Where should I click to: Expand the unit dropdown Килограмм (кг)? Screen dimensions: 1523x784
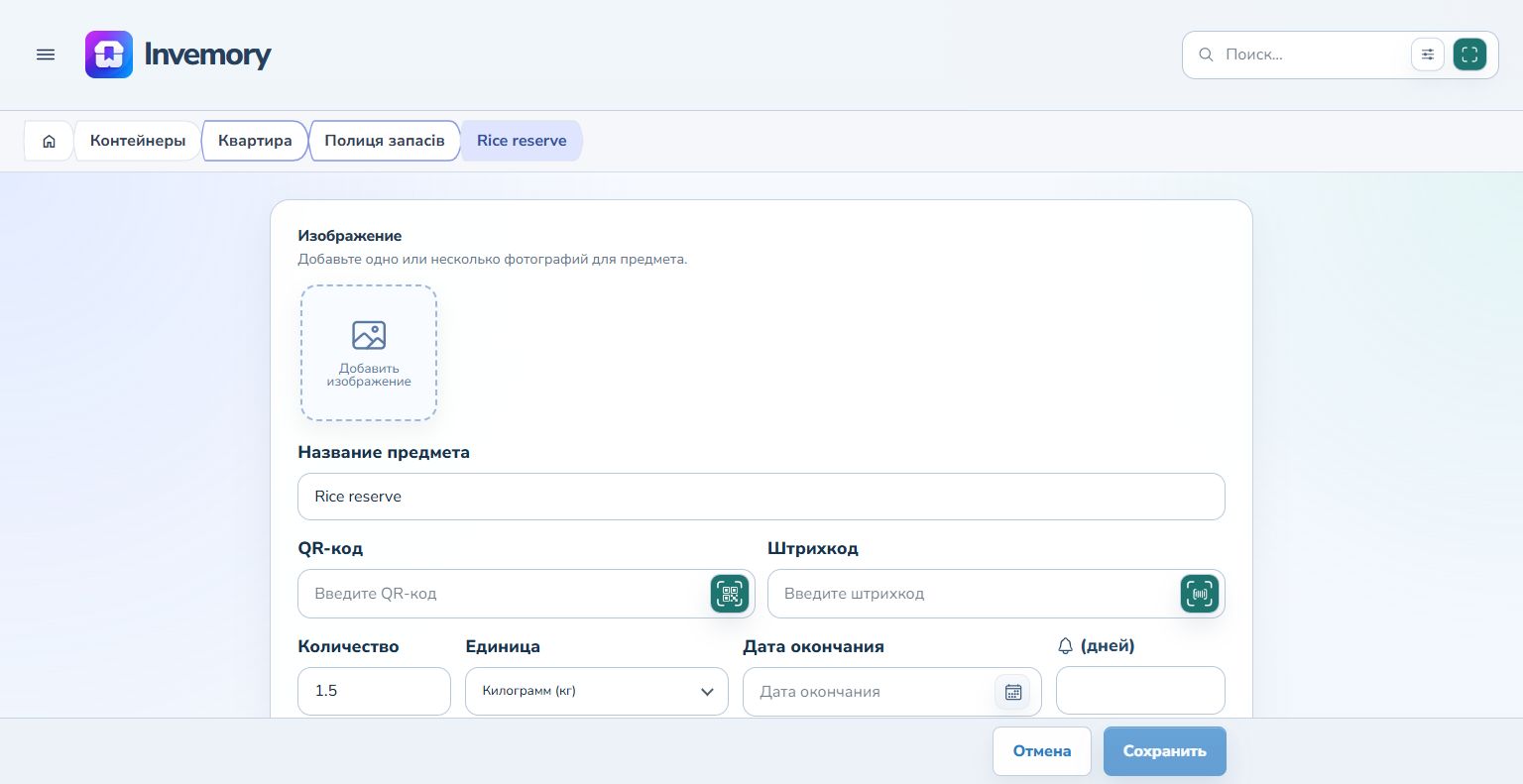click(x=597, y=691)
